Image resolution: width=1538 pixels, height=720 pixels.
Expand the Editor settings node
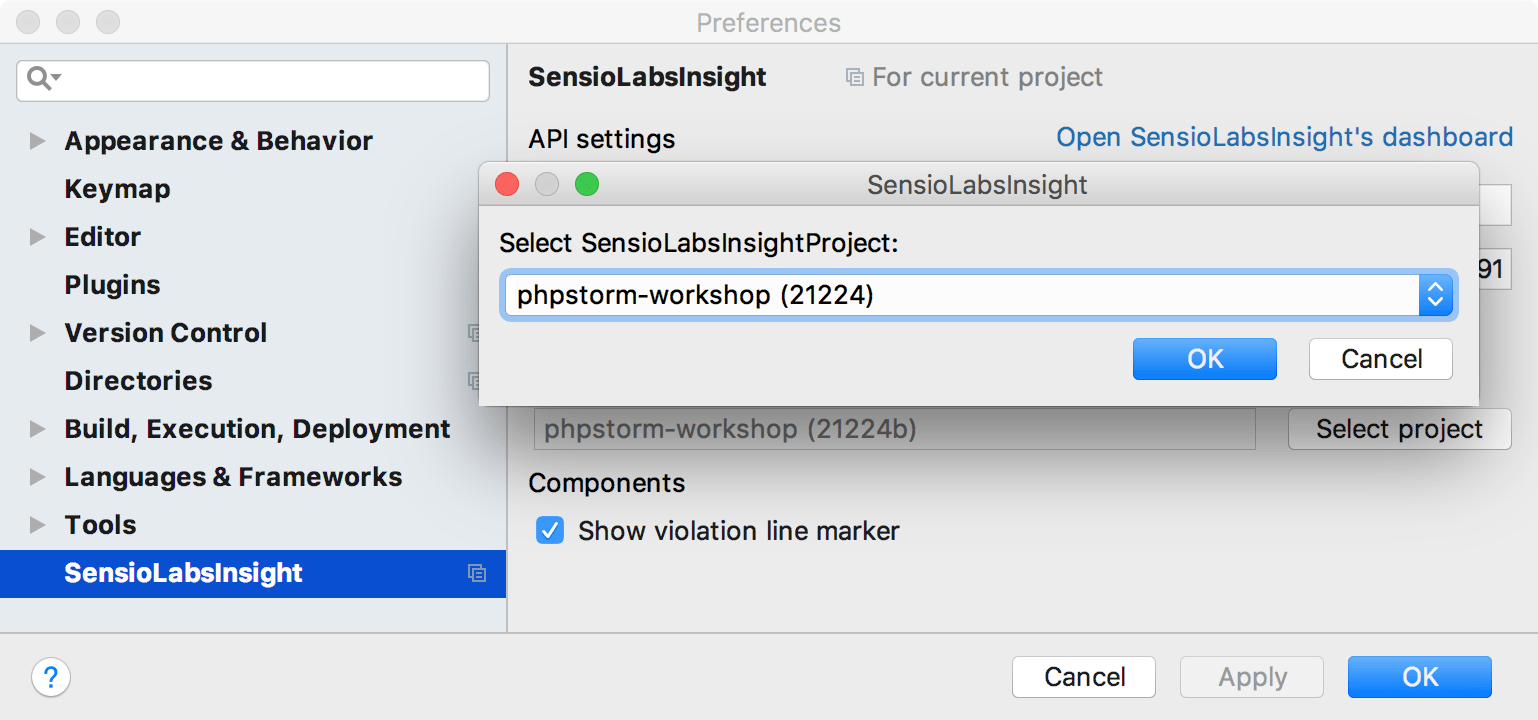coord(38,237)
